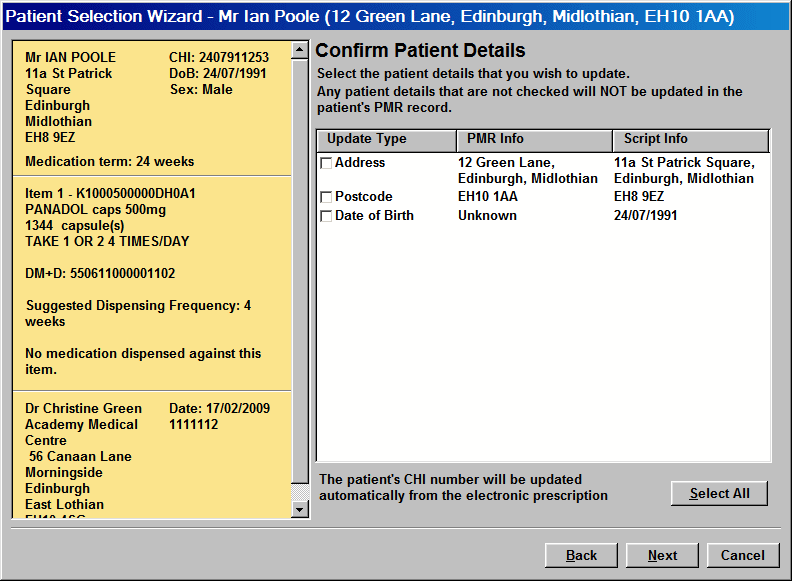Click the PMR postcode EH10 1AA
The image size is (792, 581).
click(487, 197)
